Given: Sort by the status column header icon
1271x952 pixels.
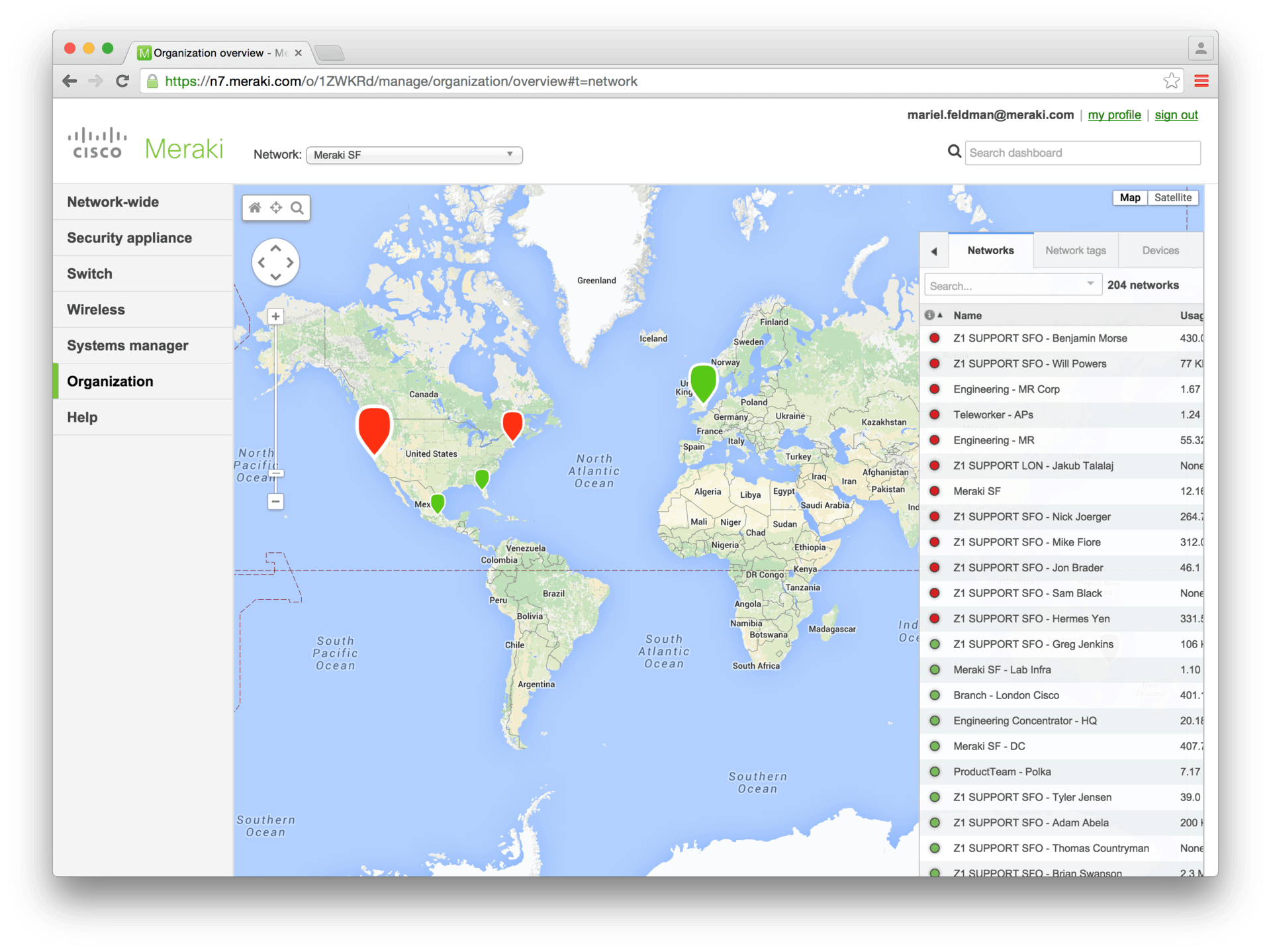Looking at the screenshot, I should [933, 315].
